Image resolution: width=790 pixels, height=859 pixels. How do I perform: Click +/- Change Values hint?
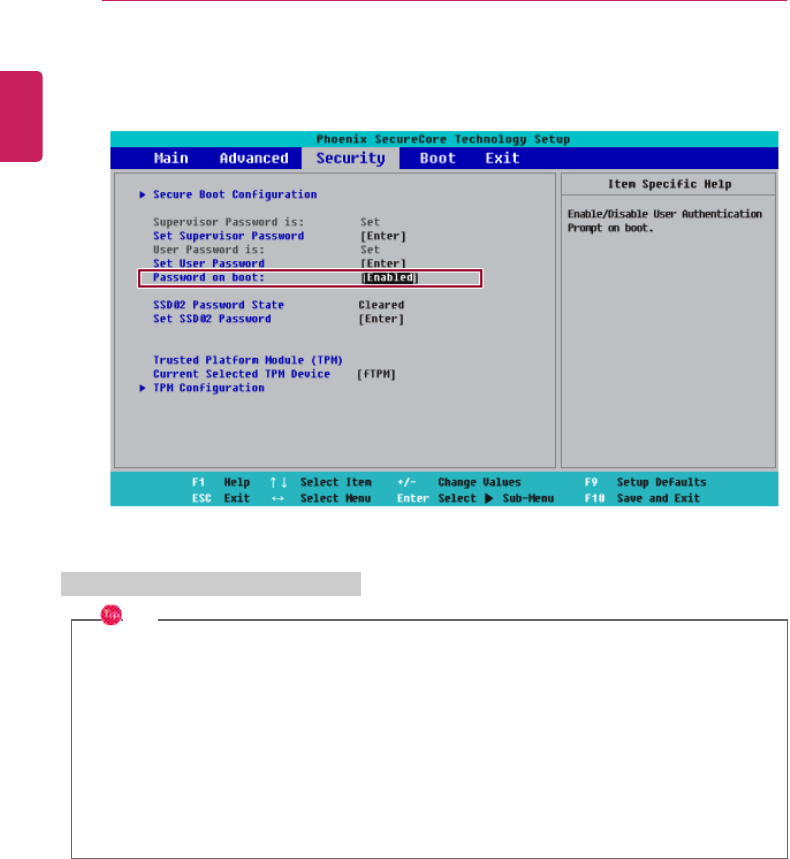[x=459, y=483]
